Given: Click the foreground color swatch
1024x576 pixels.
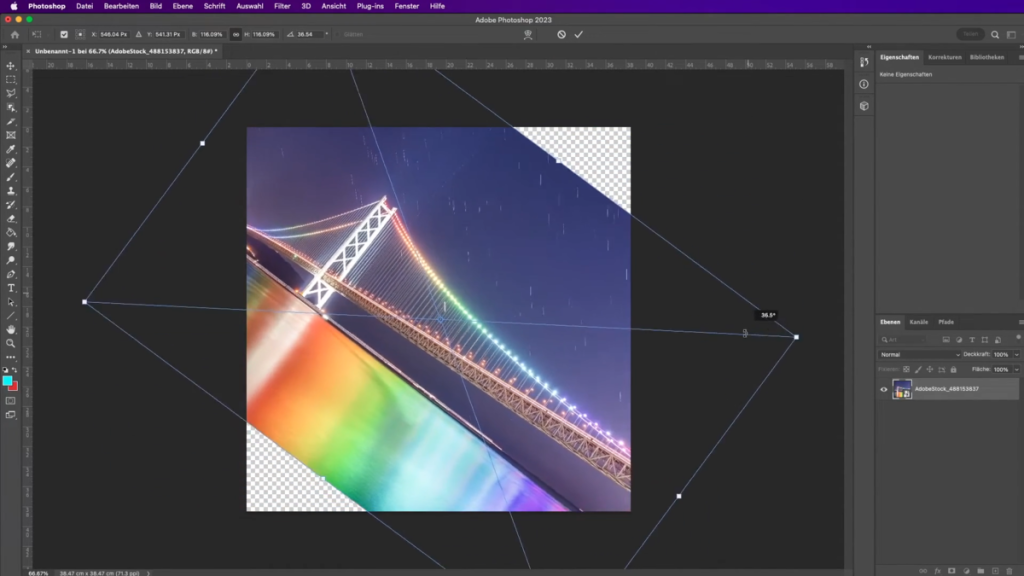Looking at the screenshot, I should tap(9, 380).
